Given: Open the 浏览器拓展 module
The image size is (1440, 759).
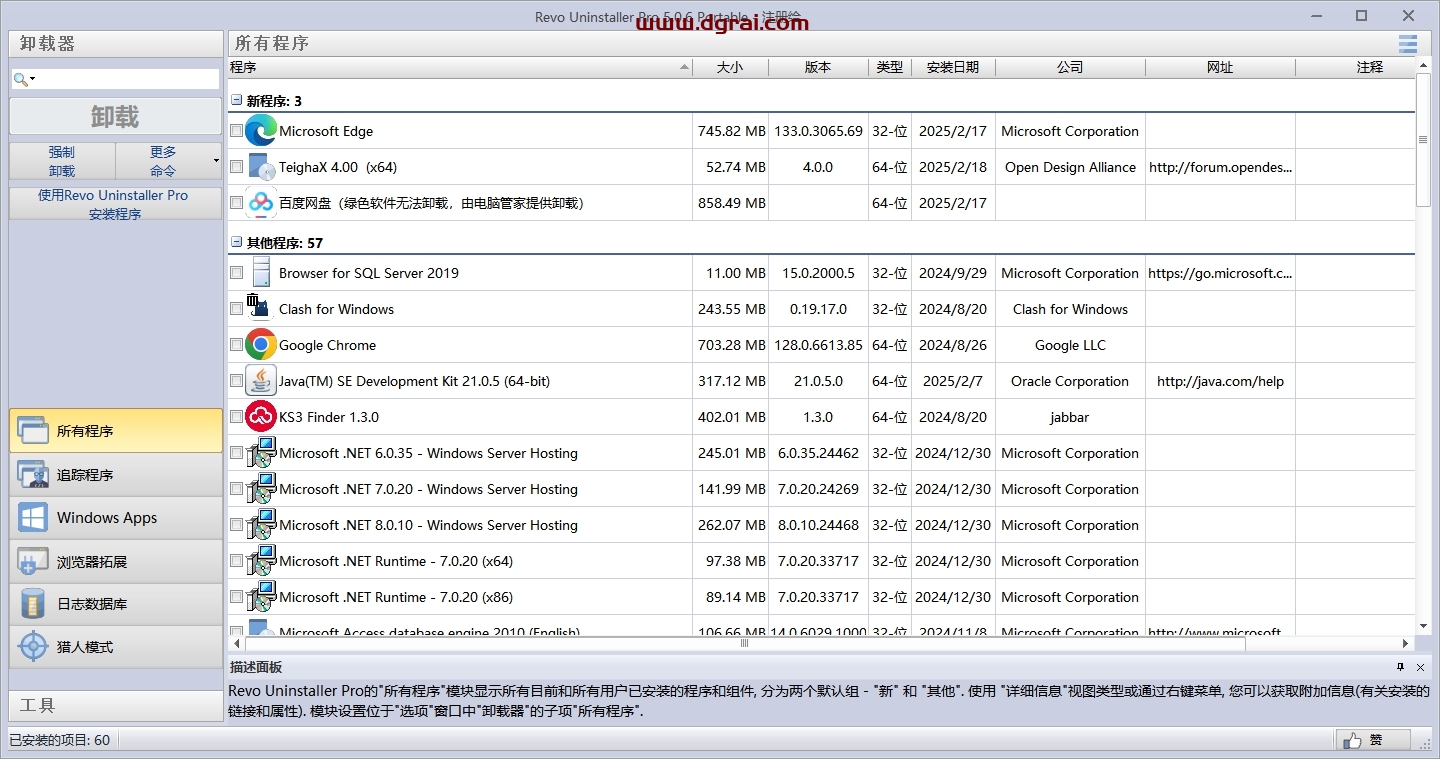Looking at the screenshot, I should [116, 562].
